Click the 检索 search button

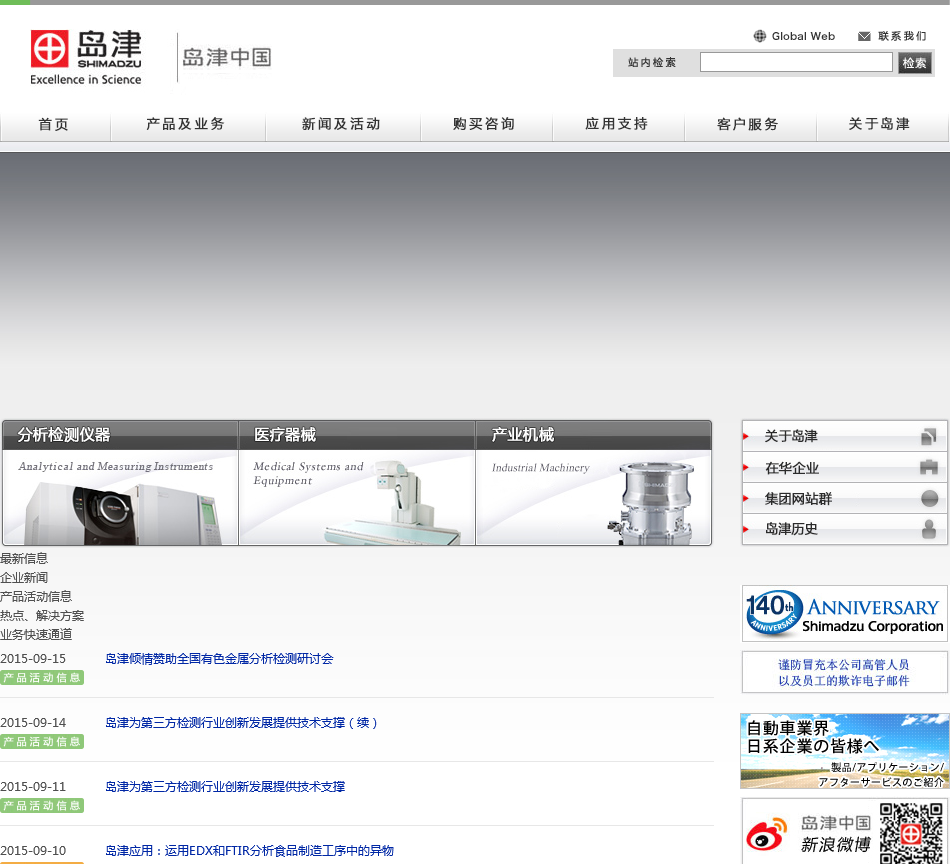(x=914, y=62)
